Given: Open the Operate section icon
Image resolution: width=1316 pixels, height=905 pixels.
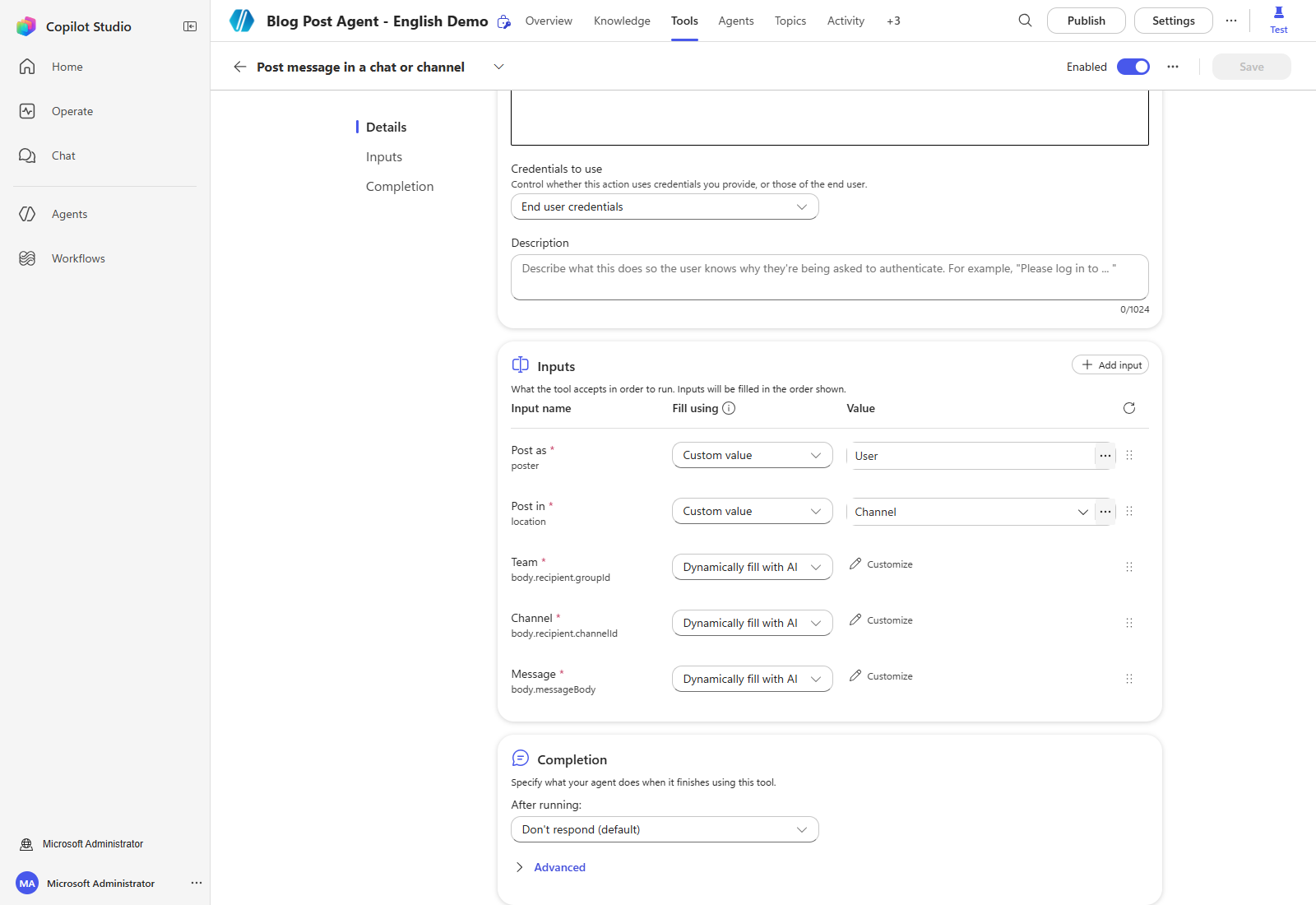Looking at the screenshot, I should 27,111.
